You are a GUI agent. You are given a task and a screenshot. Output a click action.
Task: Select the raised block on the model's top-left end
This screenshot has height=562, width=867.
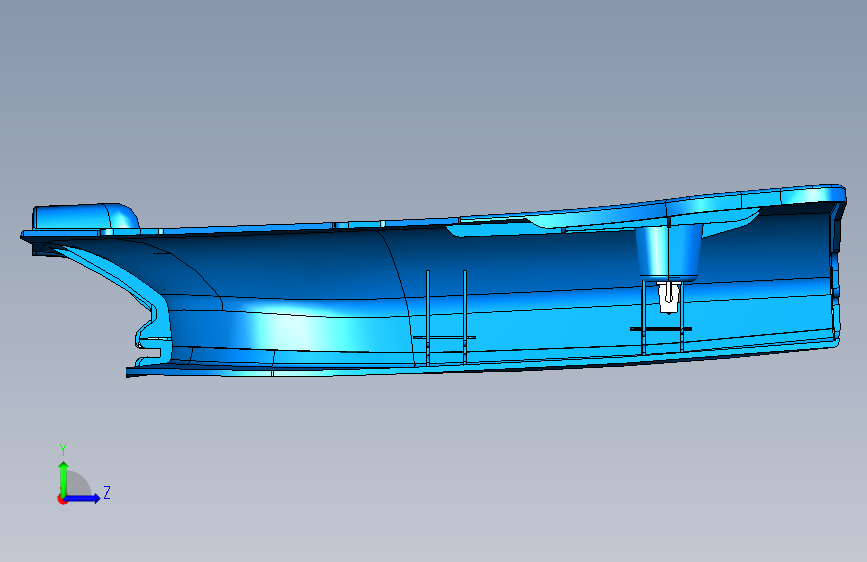pos(85,216)
